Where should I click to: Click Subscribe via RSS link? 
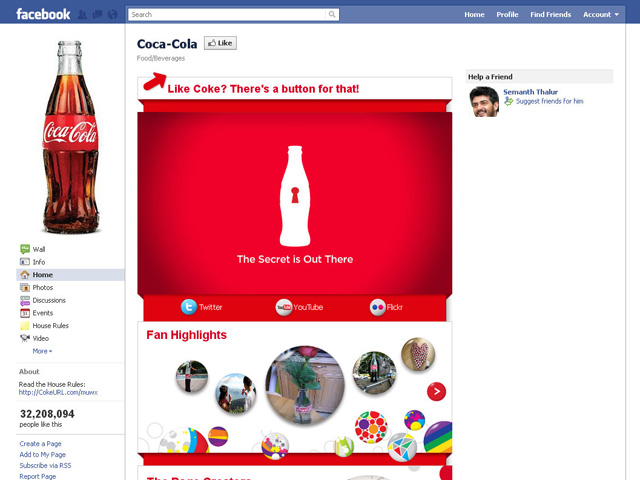coord(45,466)
